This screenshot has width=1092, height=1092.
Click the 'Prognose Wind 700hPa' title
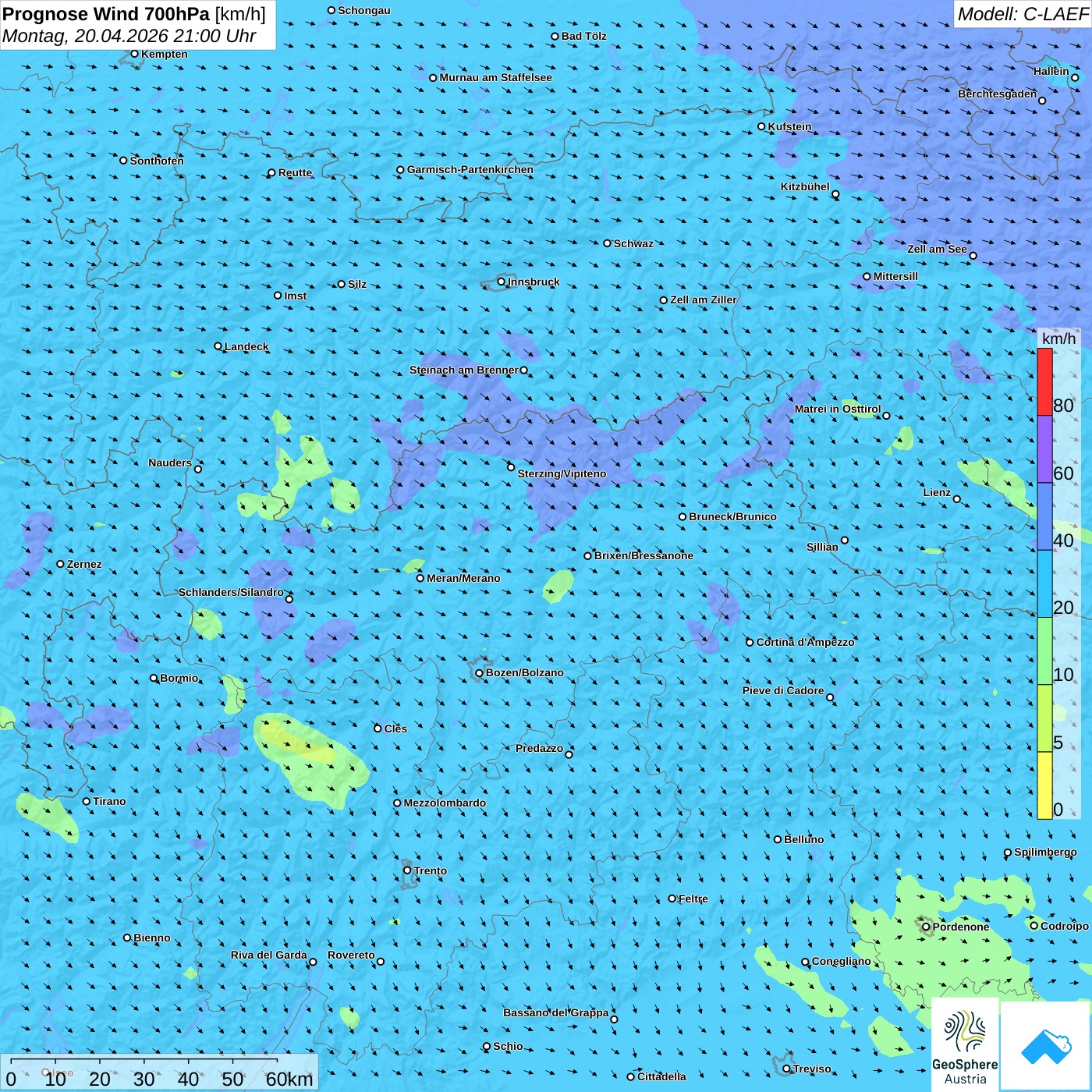pos(106,14)
